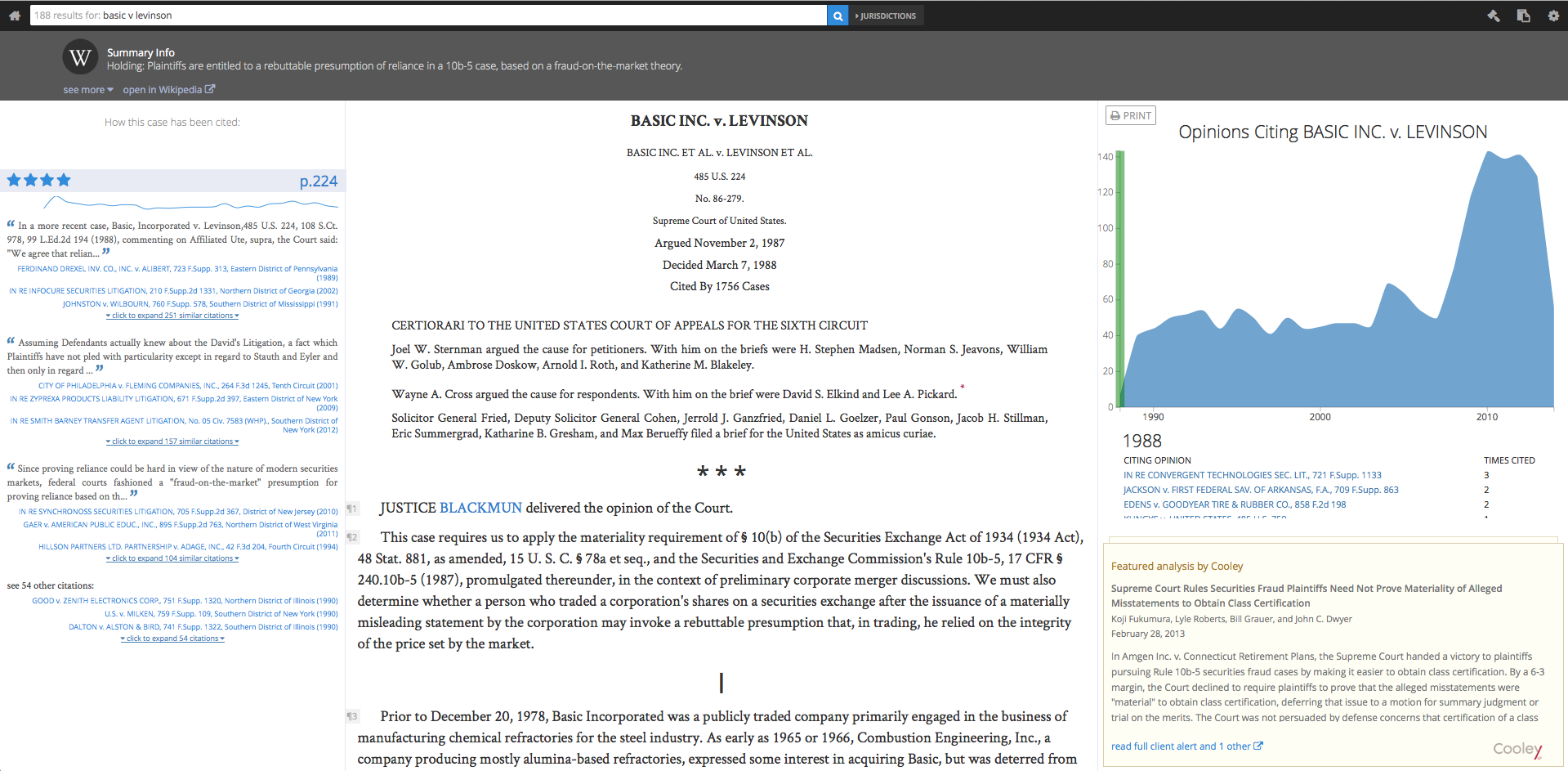
Task: Open the case in Wikipedia
Action: (x=169, y=90)
